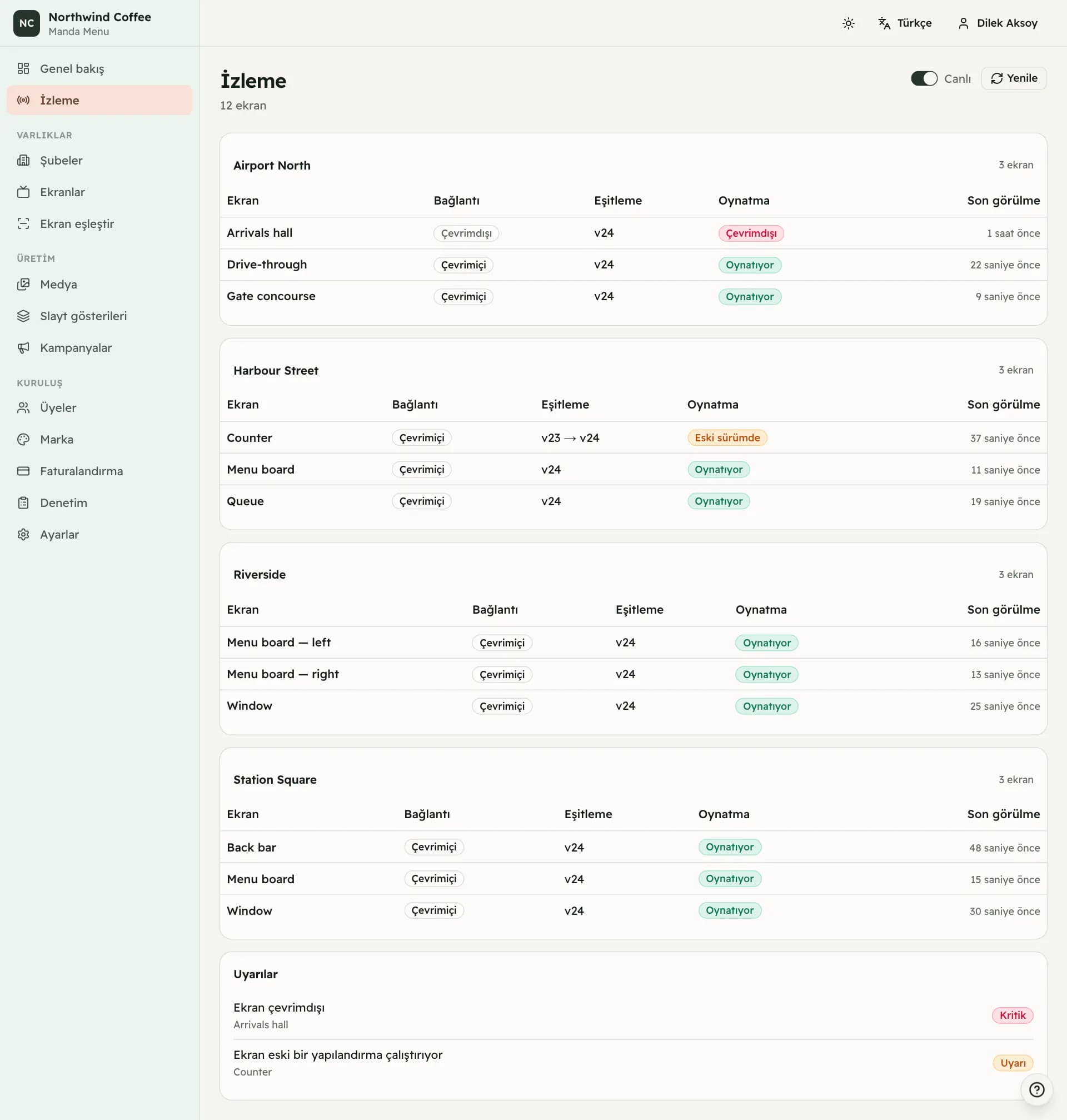Viewport: 1067px width, 1120px height.
Task: Click the Denetim clipboard icon
Action: coord(23,503)
